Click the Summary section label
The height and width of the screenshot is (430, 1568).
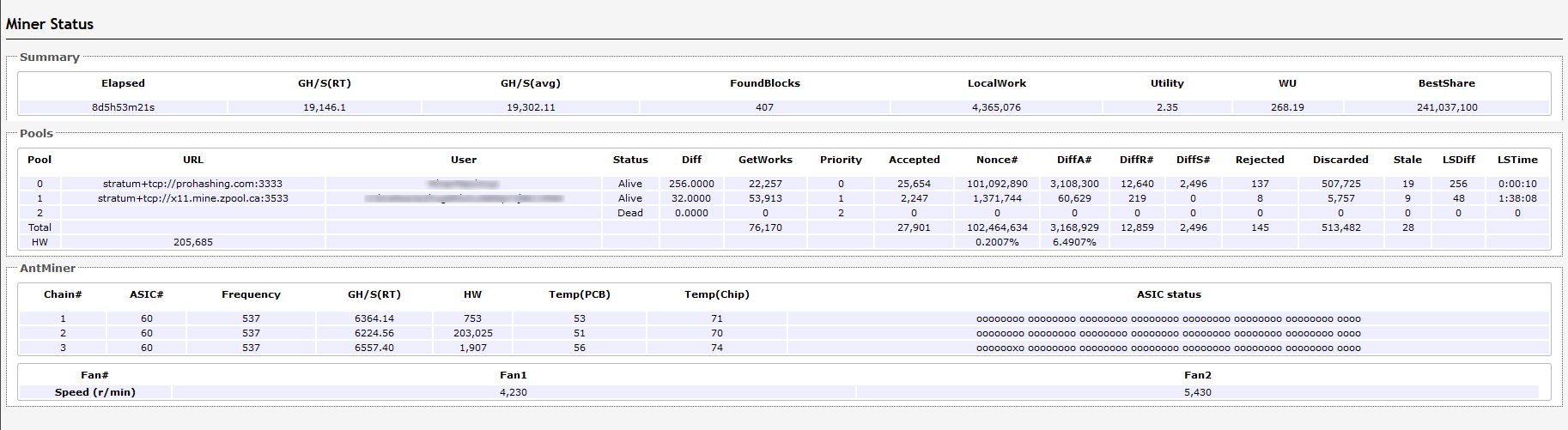pyautogui.click(x=49, y=58)
